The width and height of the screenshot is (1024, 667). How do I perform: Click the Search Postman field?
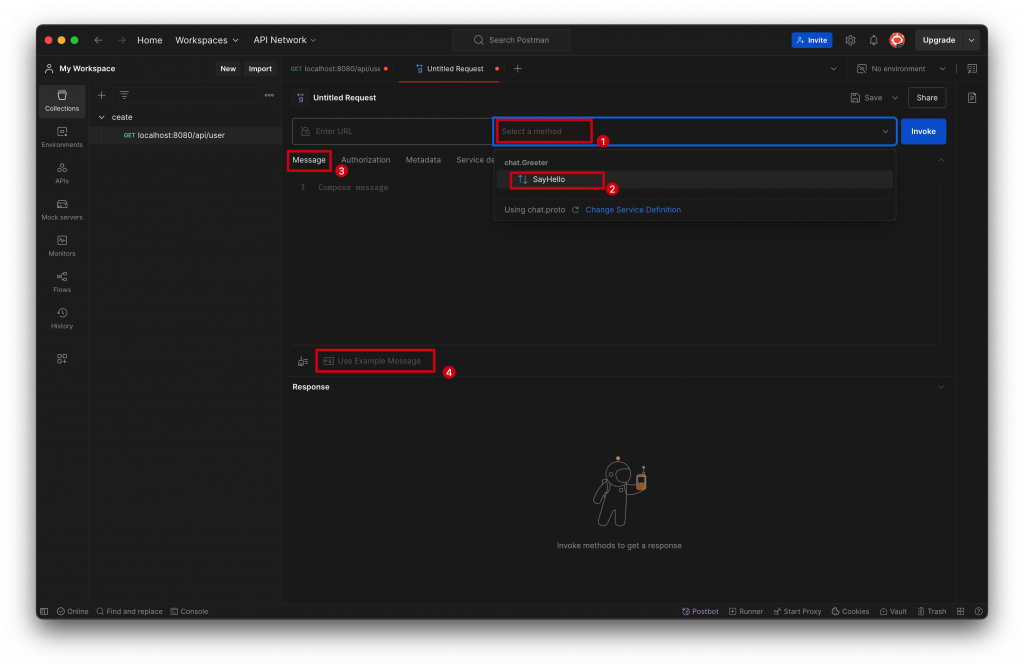tap(511, 40)
